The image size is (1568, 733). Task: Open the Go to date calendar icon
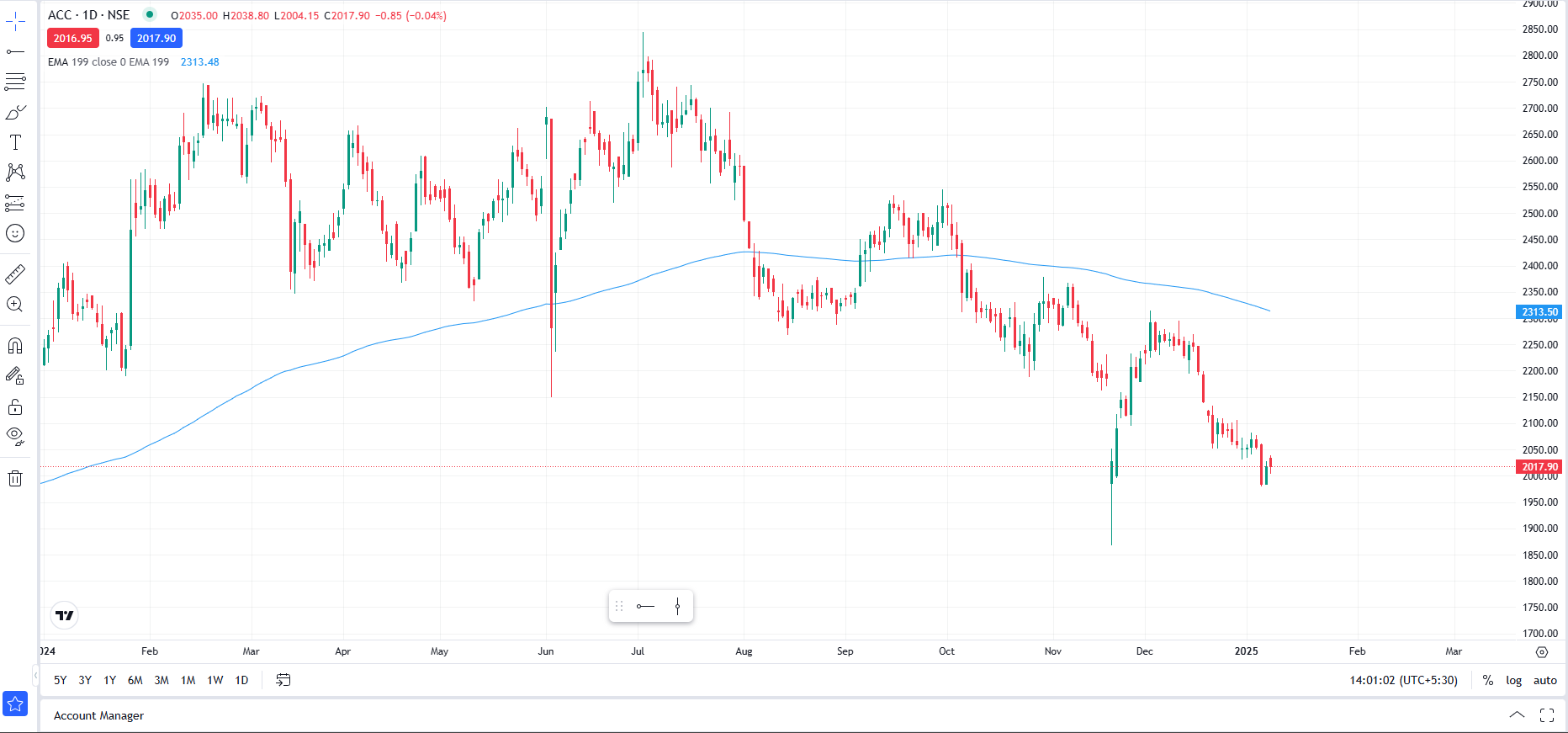point(283,680)
